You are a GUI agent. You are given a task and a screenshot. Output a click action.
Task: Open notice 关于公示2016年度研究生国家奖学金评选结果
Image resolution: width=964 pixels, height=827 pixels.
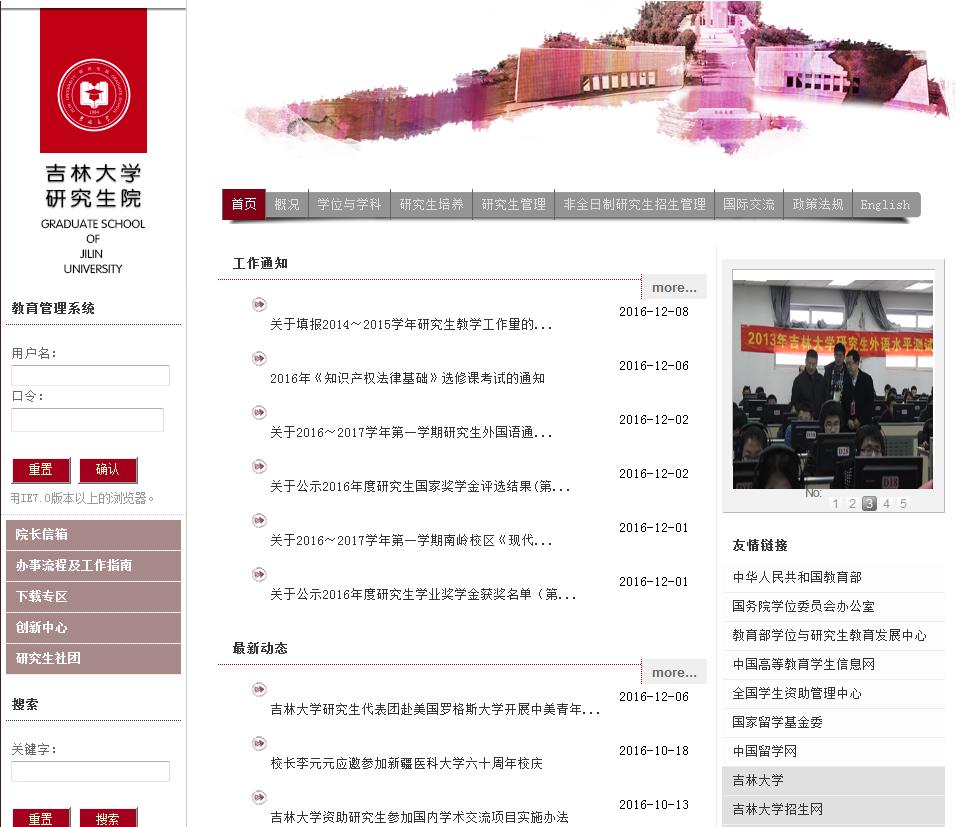coord(420,486)
